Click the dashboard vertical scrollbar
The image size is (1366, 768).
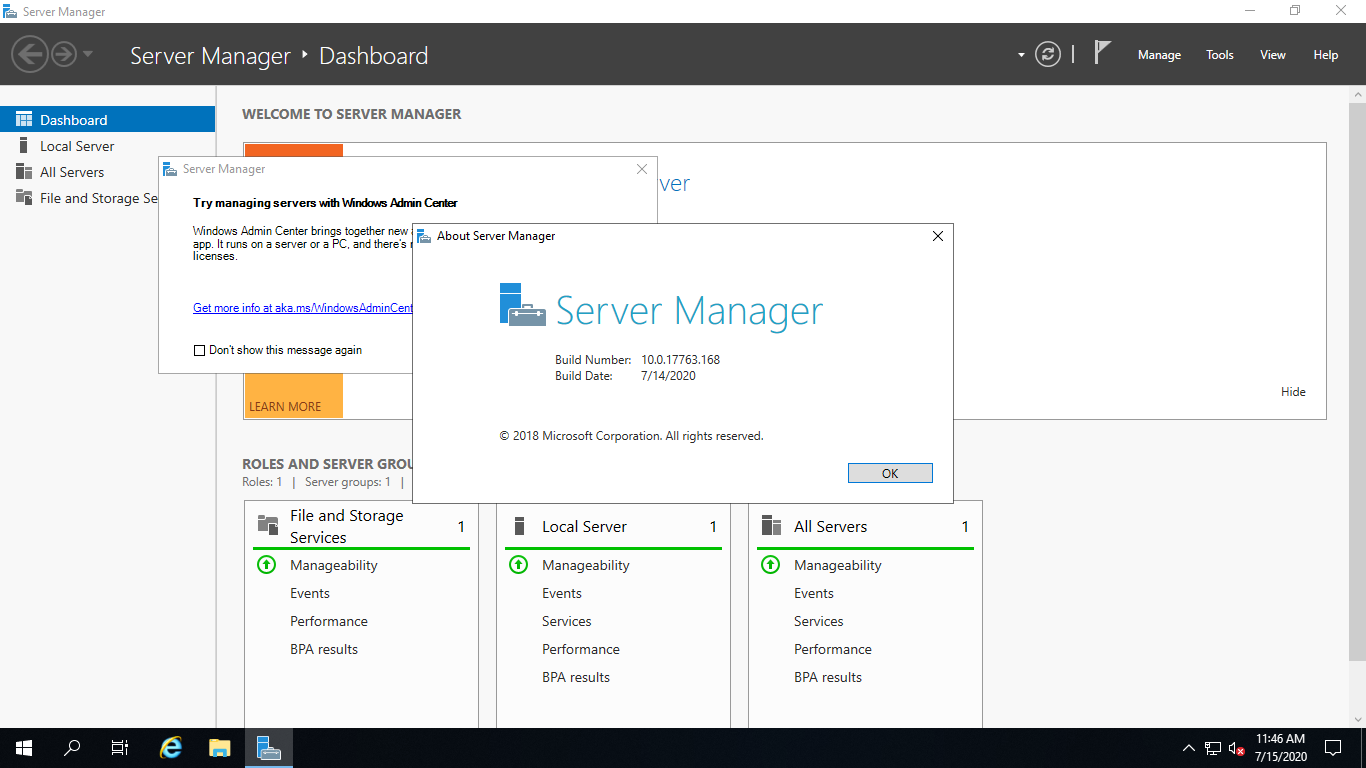pyautogui.click(x=1357, y=380)
